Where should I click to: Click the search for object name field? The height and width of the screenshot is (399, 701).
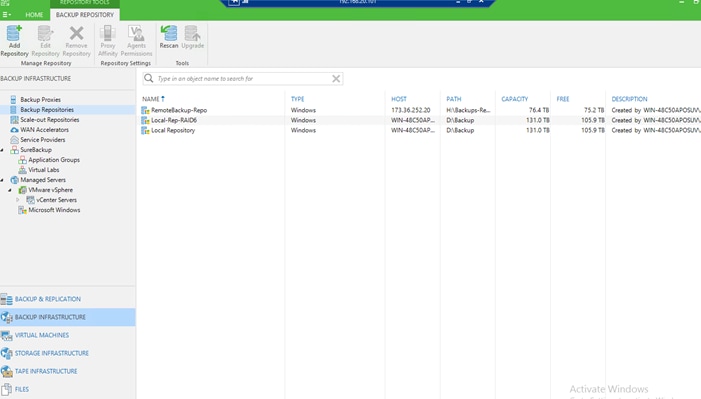click(243, 79)
